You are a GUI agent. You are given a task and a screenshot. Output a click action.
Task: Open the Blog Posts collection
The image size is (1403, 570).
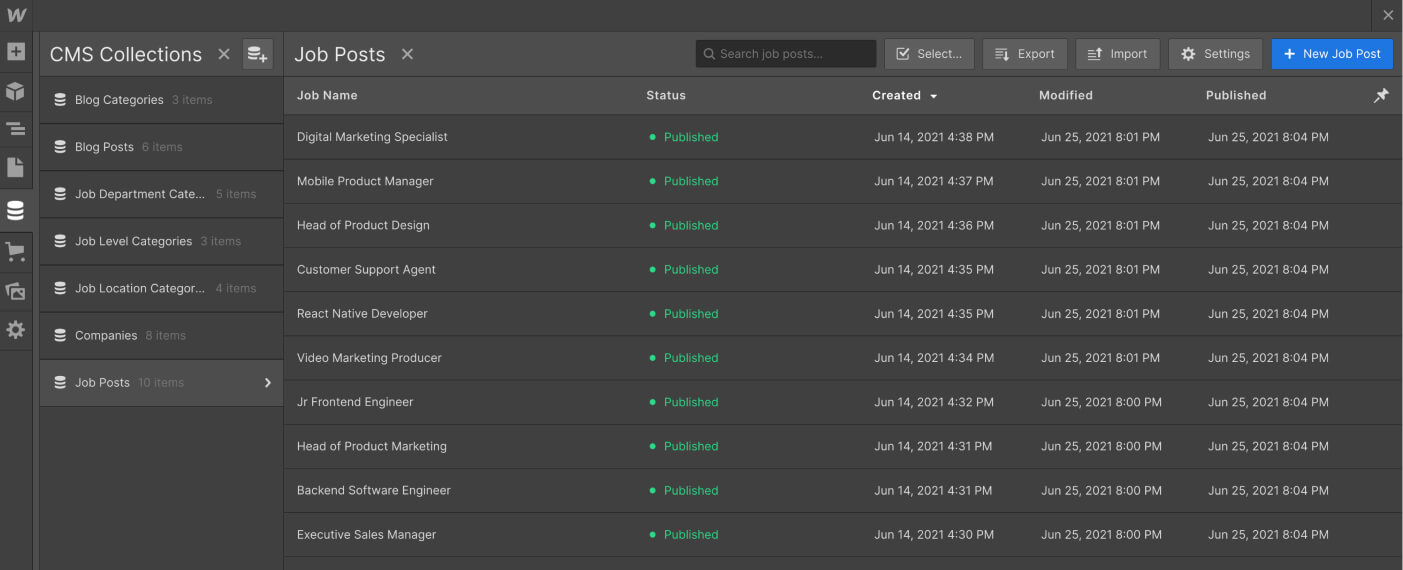pyautogui.click(x=161, y=147)
